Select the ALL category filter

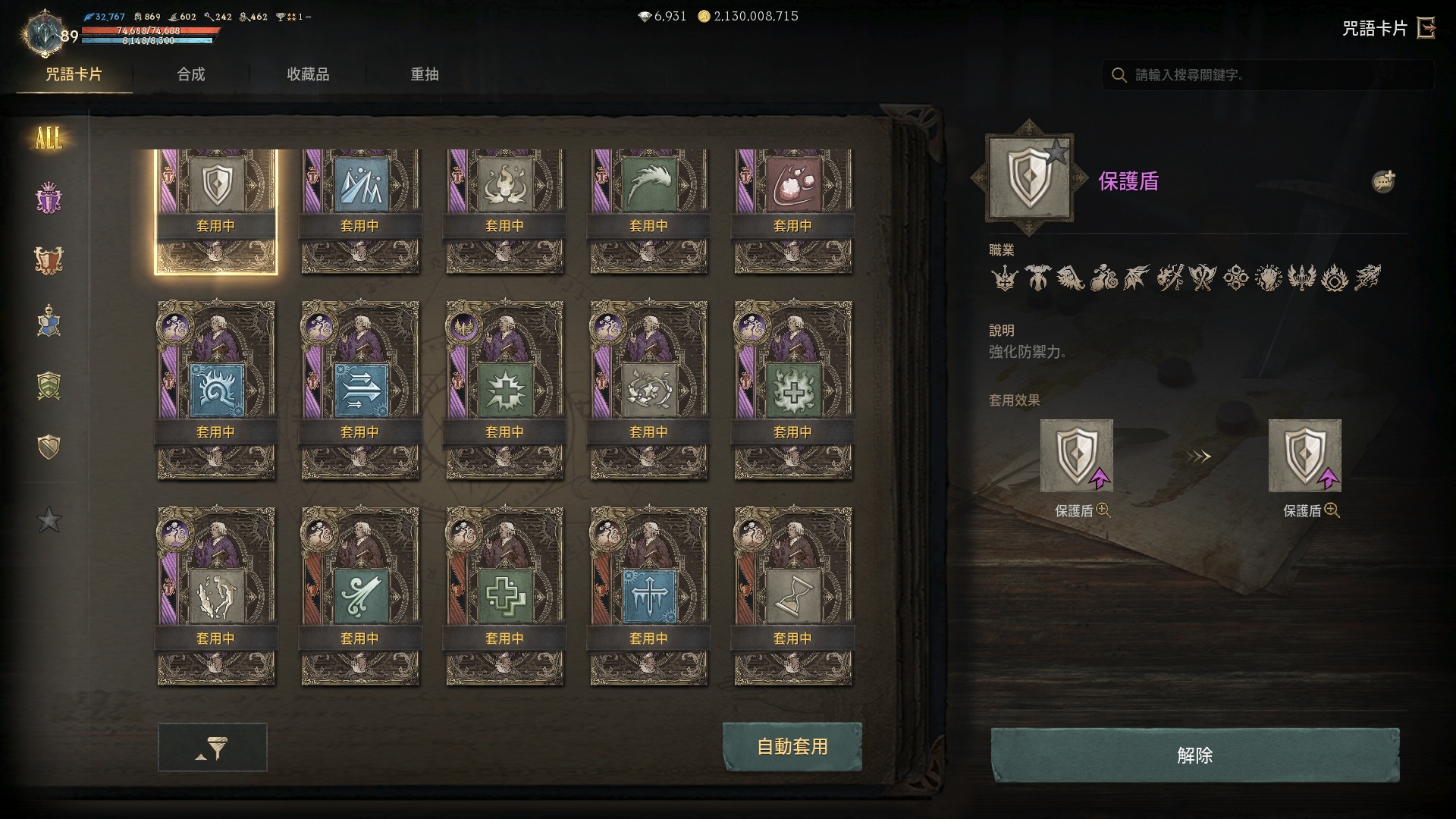click(49, 137)
